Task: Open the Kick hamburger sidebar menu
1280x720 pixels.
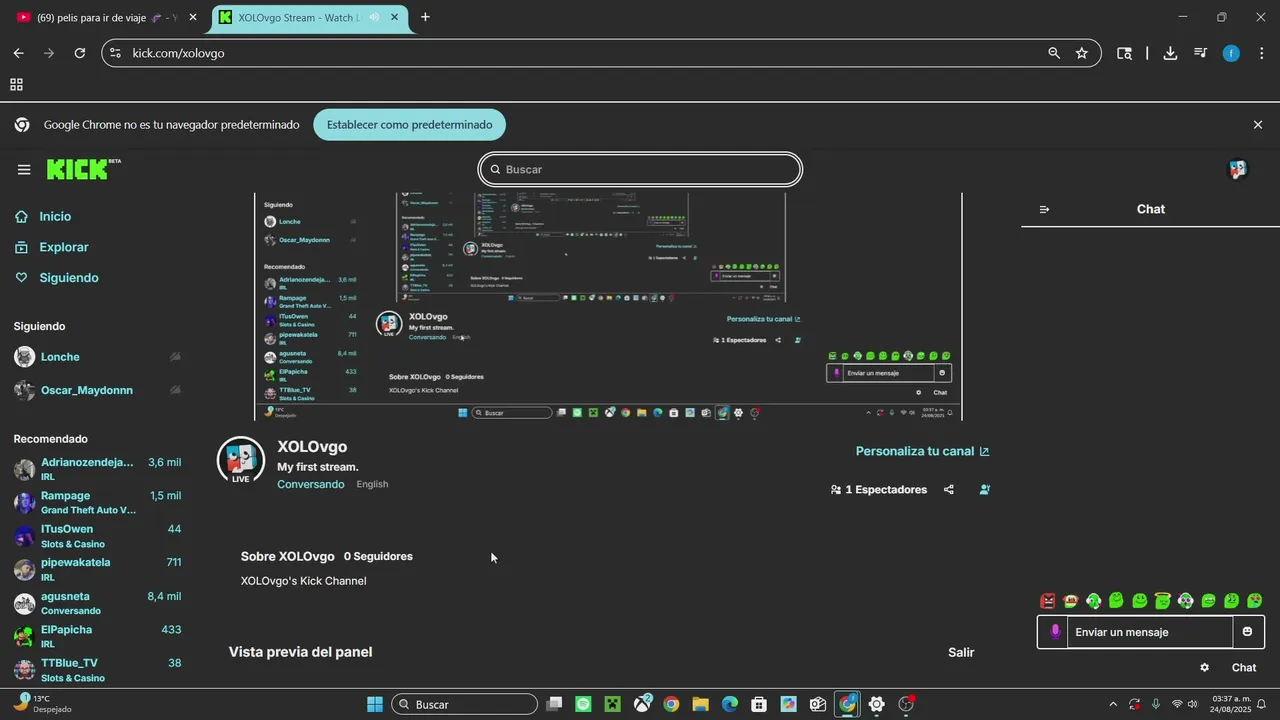Action: pyautogui.click(x=24, y=169)
